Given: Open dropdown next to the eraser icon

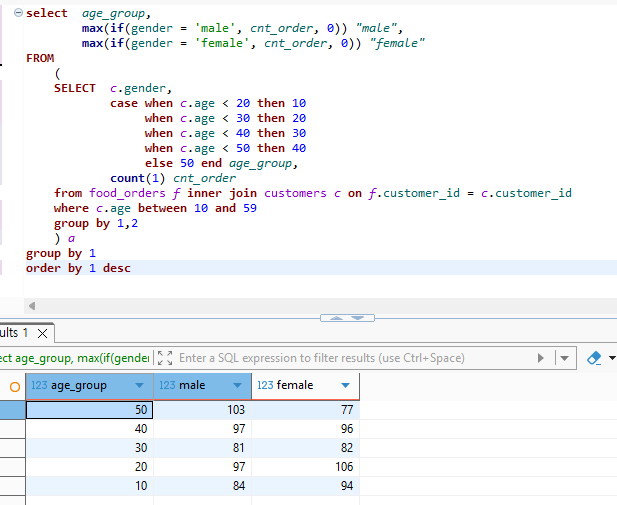Looking at the screenshot, I should point(612,358).
